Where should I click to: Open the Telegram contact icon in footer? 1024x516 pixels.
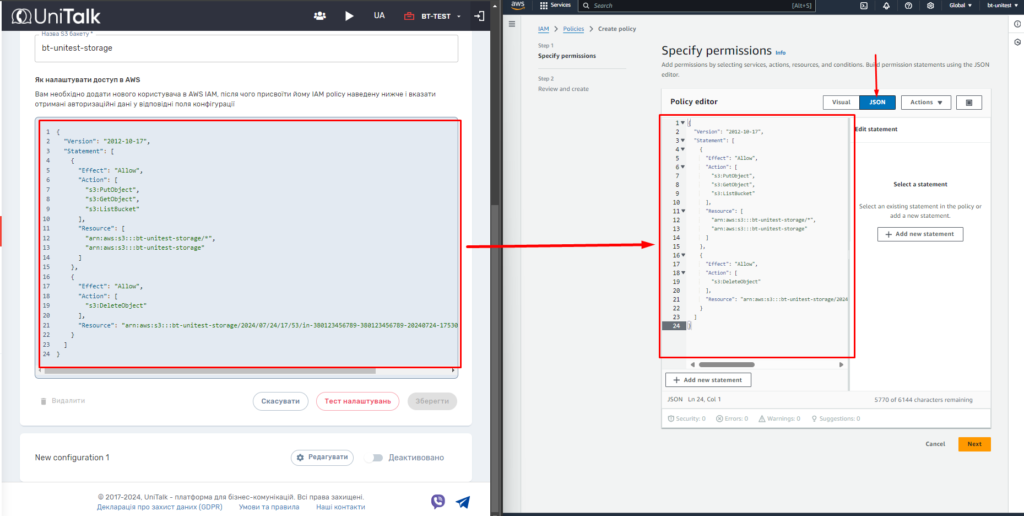pyautogui.click(x=463, y=502)
